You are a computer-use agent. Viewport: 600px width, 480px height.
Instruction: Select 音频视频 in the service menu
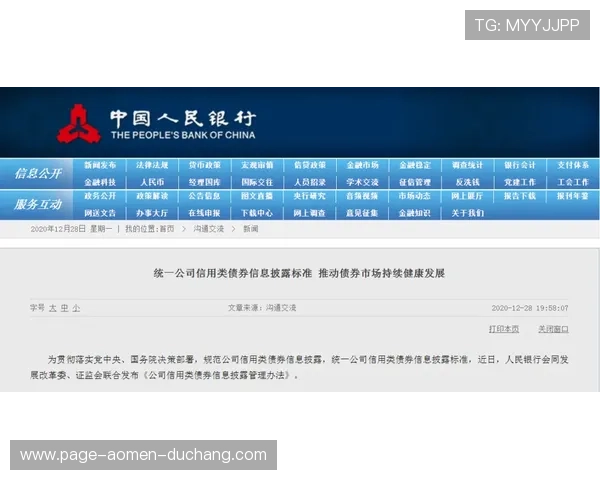pyautogui.click(x=362, y=196)
